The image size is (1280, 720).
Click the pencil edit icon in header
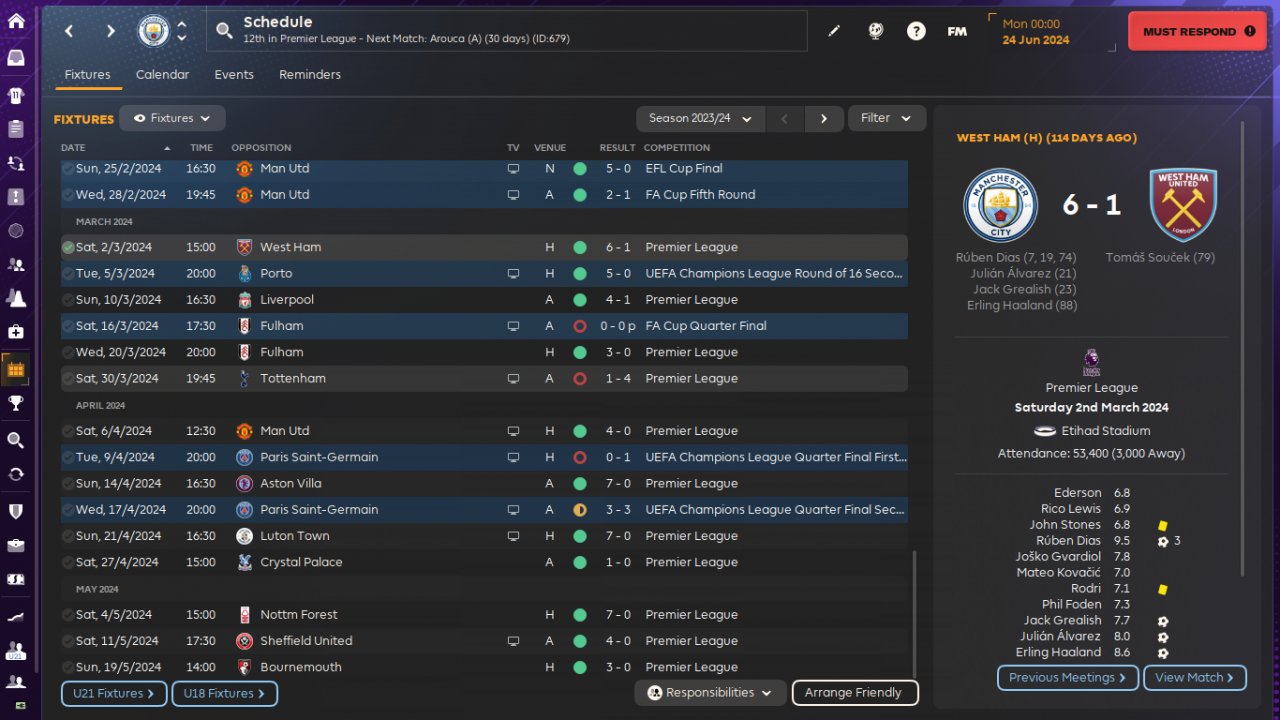pyautogui.click(x=834, y=31)
